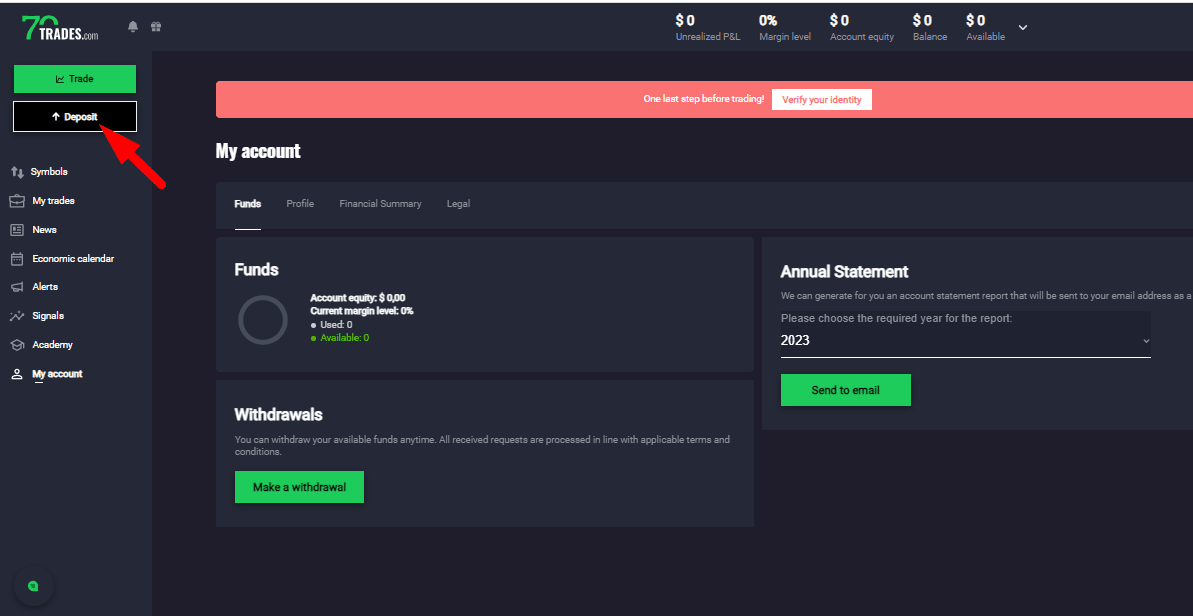
Task: Open the gift box icon
Action: 156,27
